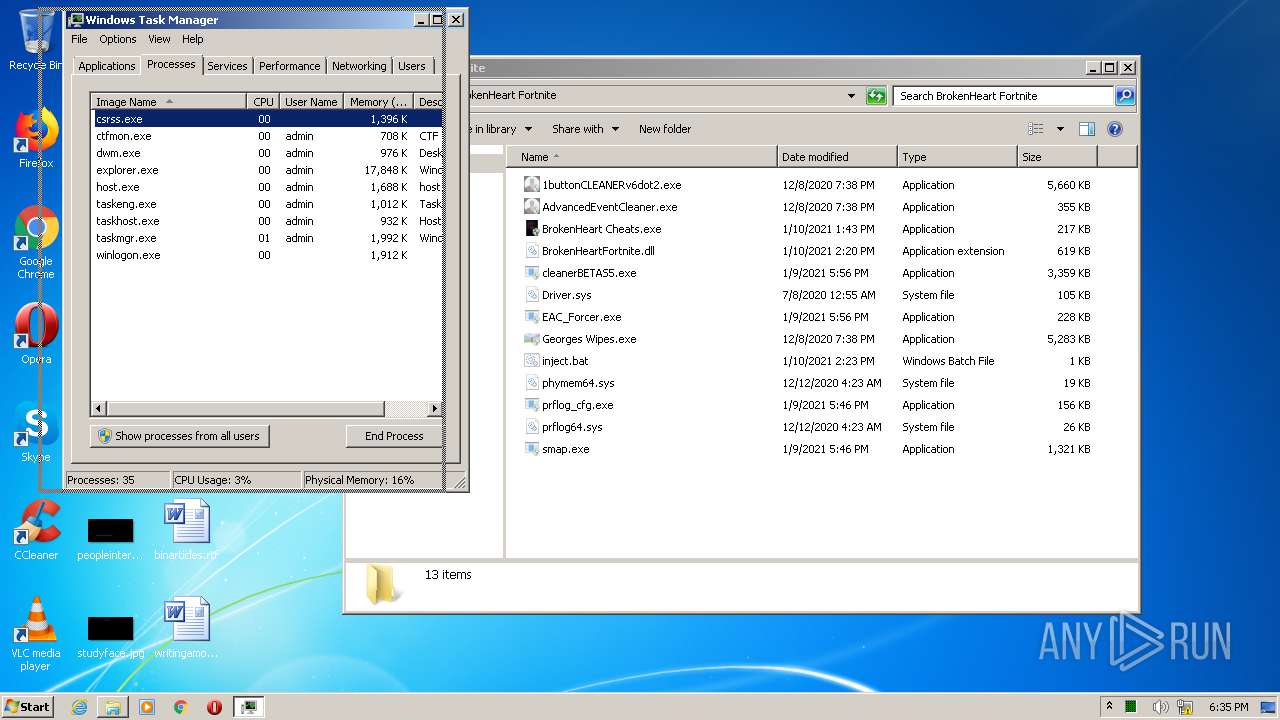Click the volume tray icon
Screen dimensions: 1280x720
(1160, 707)
